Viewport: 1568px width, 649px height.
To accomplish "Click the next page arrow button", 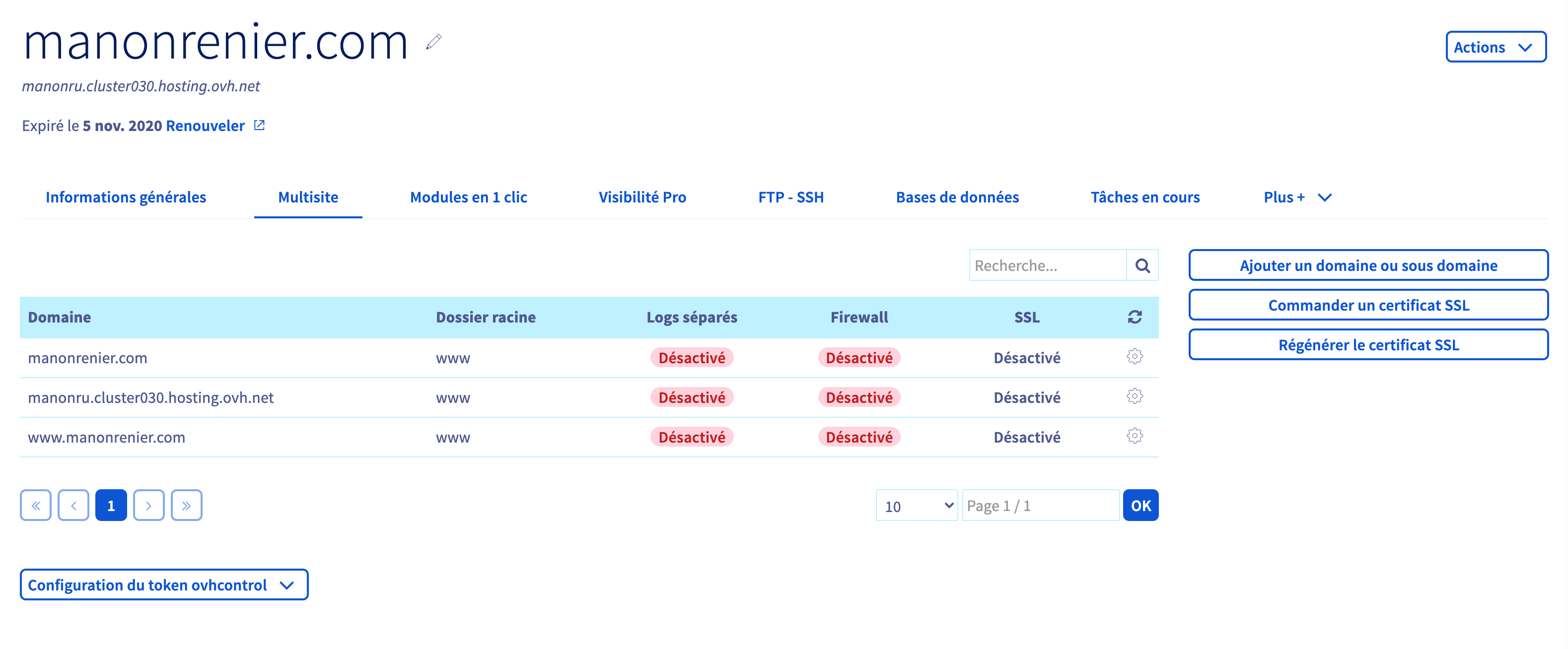I will [148, 506].
